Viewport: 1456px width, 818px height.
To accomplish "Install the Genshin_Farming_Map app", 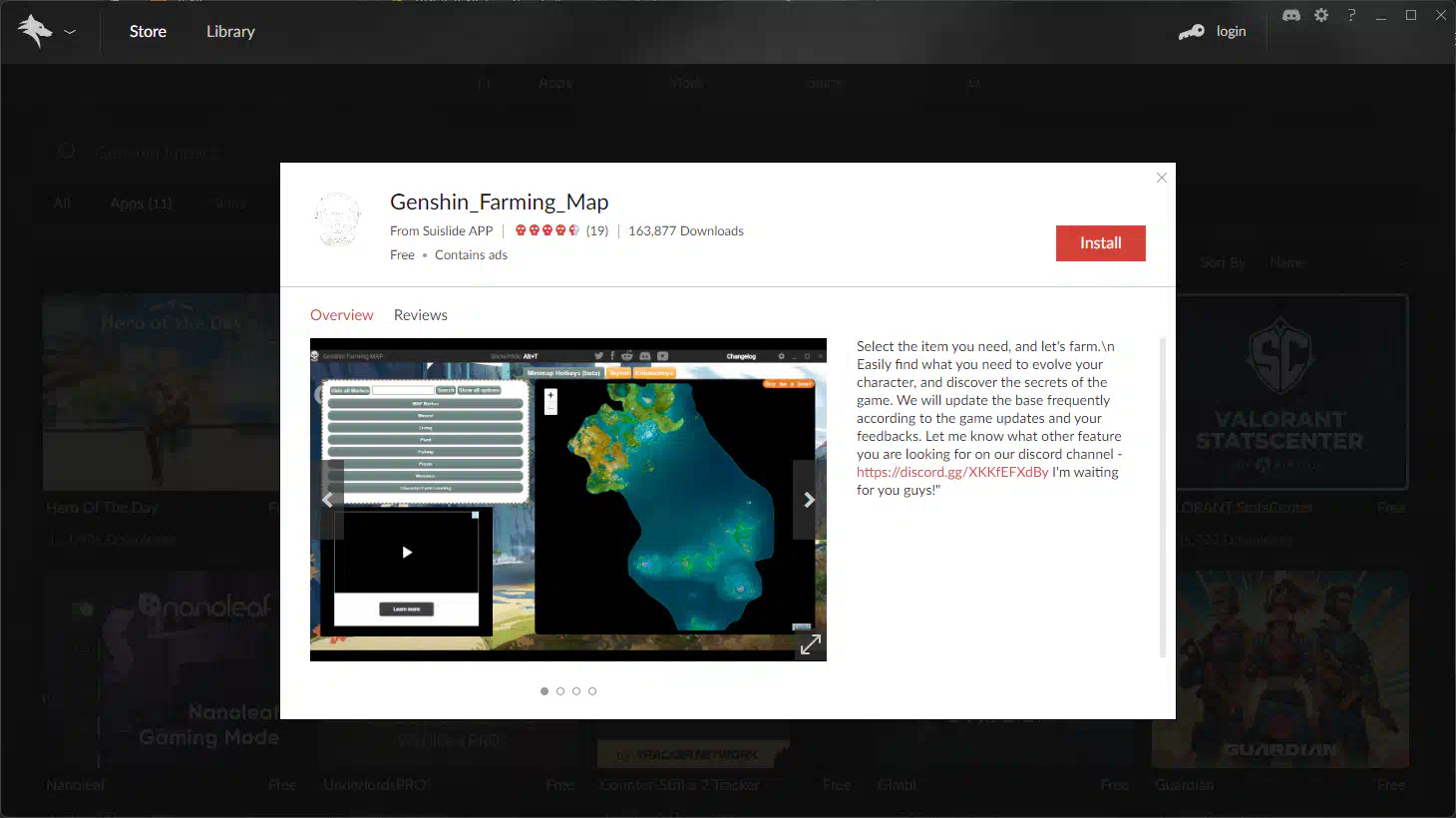I will coord(1101,243).
